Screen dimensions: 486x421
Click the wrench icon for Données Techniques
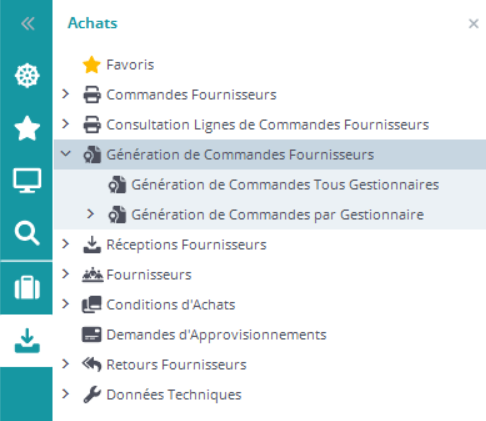(x=92, y=394)
